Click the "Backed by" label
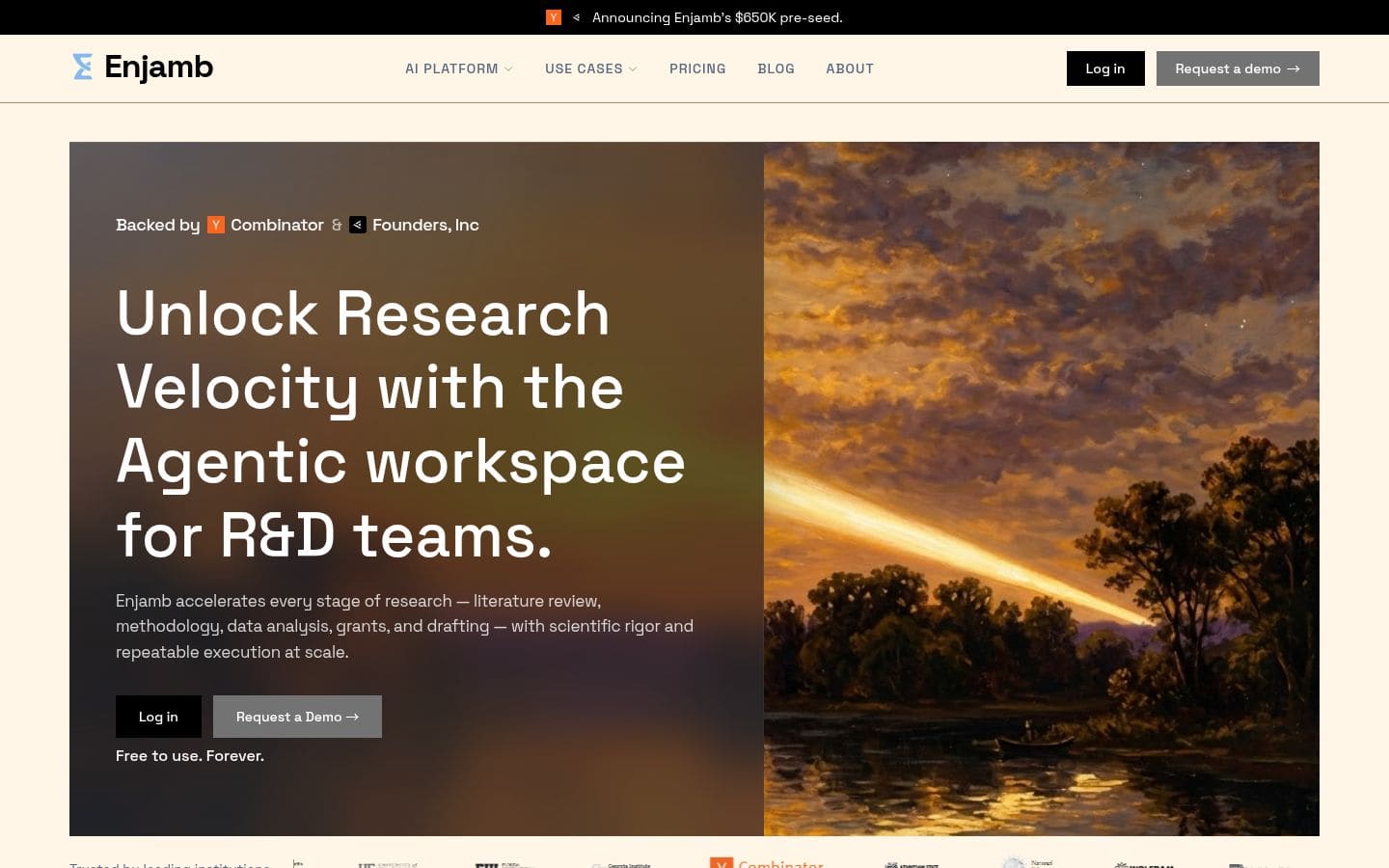Image resolution: width=1389 pixels, height=868 pixels. point(158,225)
